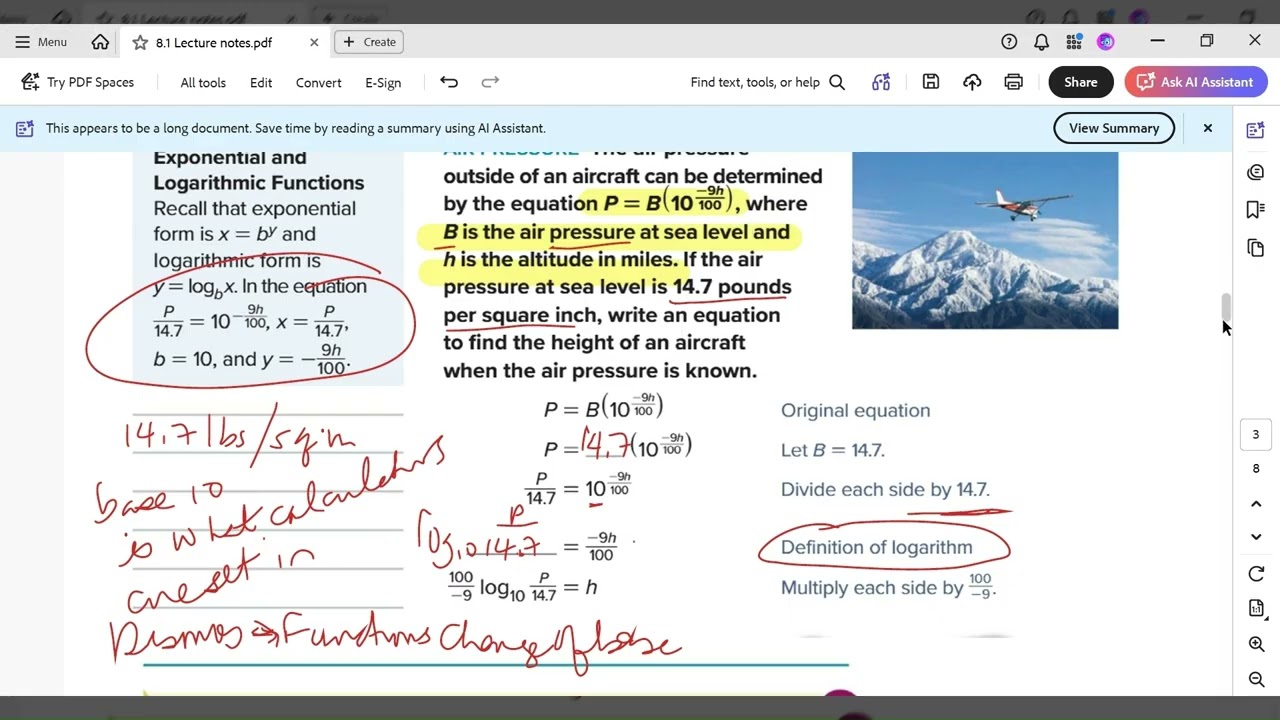The width and height of the screenshot is (1280, 720).
Task: Click the current page number 3 box
Action: 1256,435
